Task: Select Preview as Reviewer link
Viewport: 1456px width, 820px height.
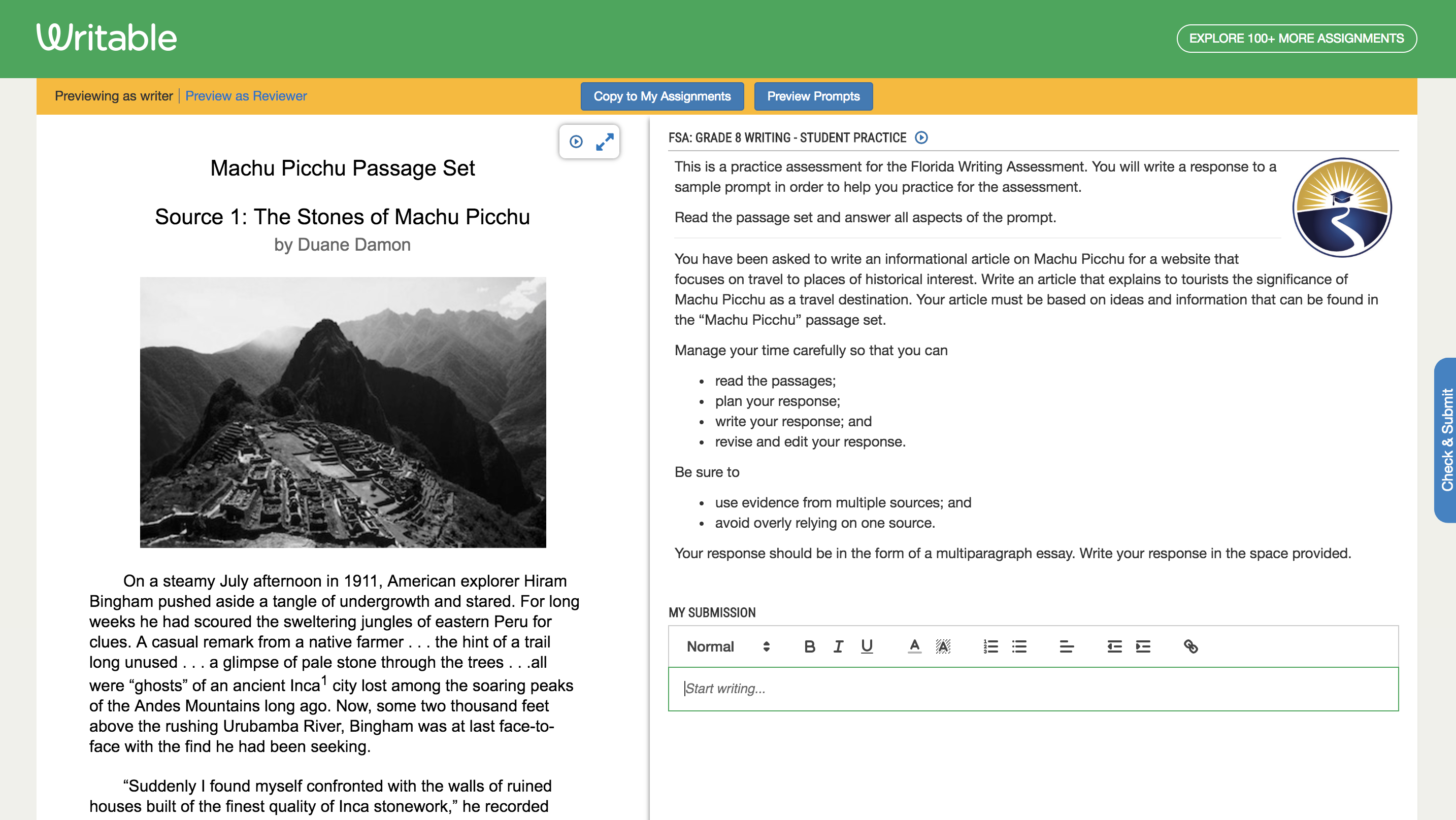Action: pos(247,96)
